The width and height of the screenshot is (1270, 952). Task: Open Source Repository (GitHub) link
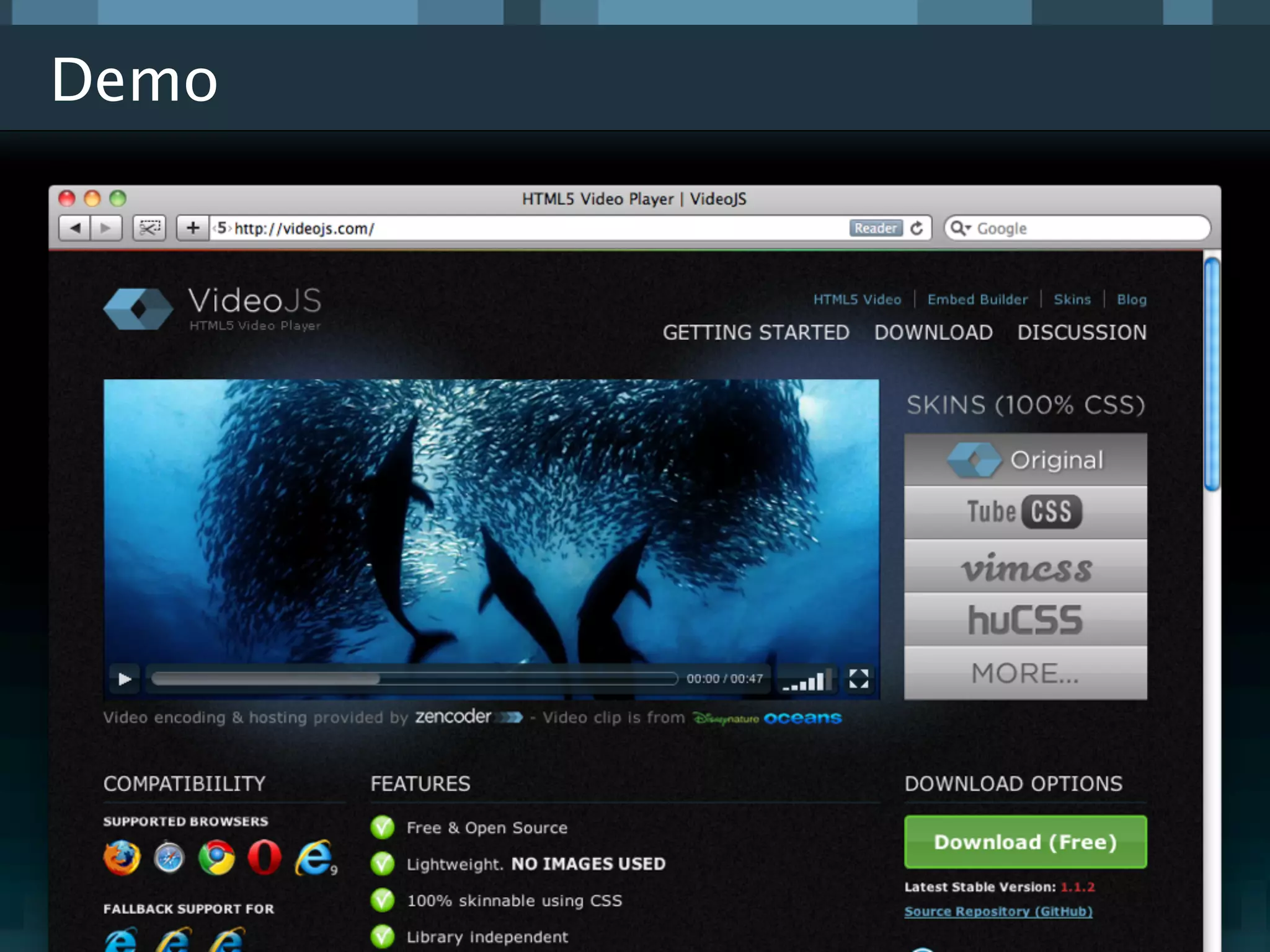click(998, 911)
